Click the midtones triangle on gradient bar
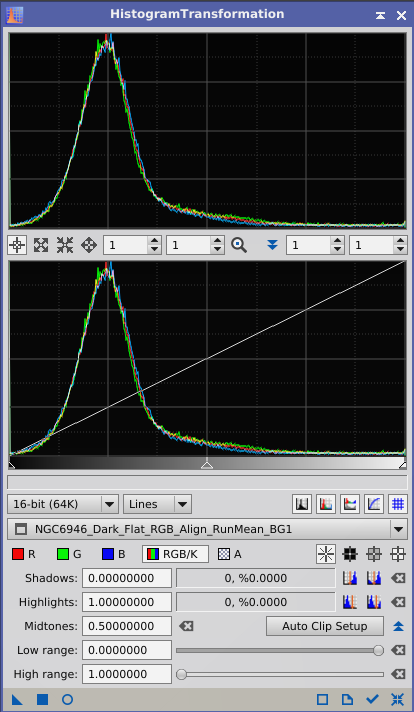This screenshot has width=414, height=712. [207, 465]
